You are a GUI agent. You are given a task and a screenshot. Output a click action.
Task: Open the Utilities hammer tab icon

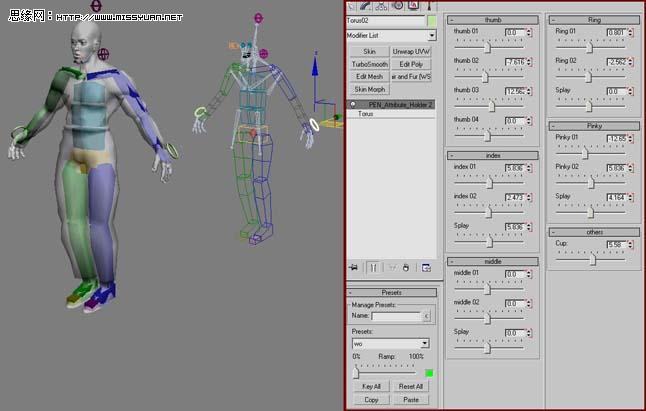click(x=428, y=5)
